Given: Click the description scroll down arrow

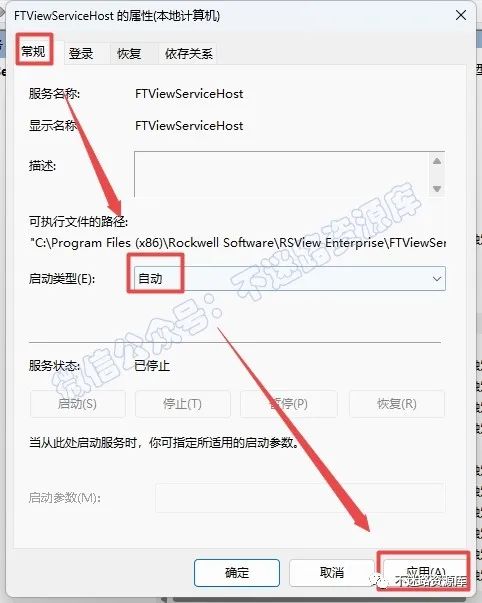Looking at the screenshot, I should [x=437, y=188].
